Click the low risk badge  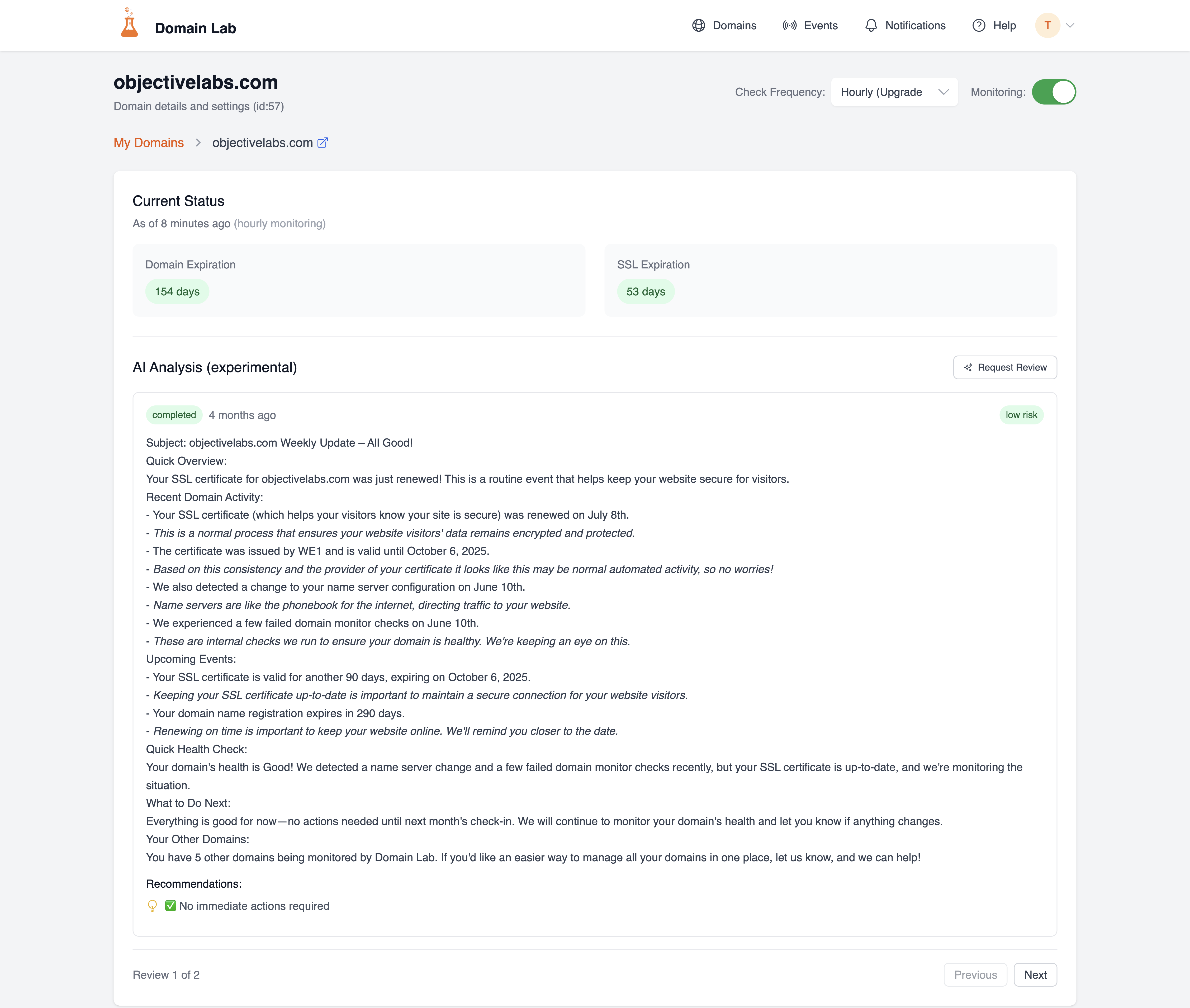[x=1021, y=415]
